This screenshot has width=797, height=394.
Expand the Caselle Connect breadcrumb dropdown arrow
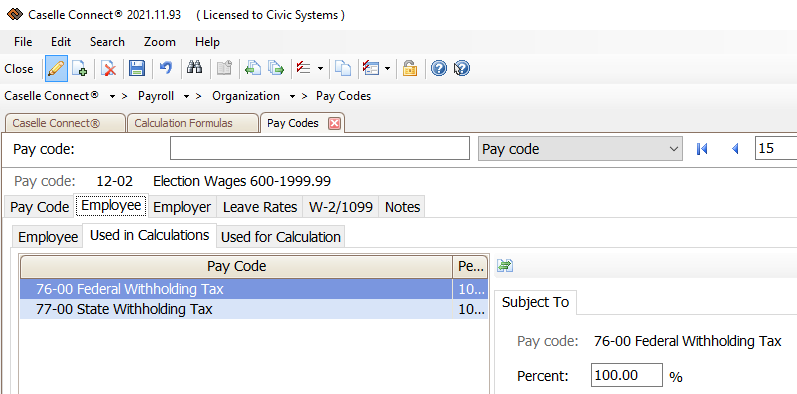(x=112, y=96)
